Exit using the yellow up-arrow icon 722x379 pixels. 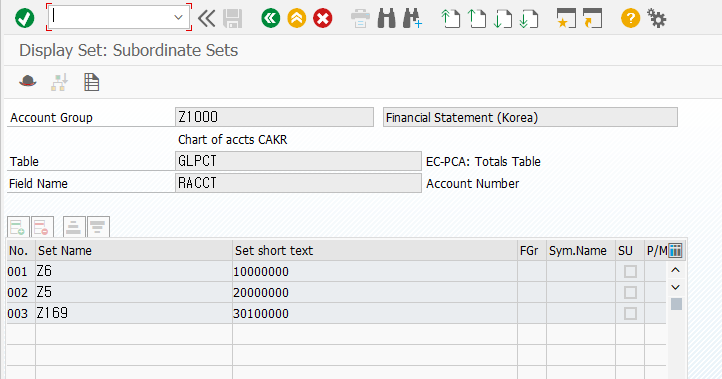click(x=297, y=18)
